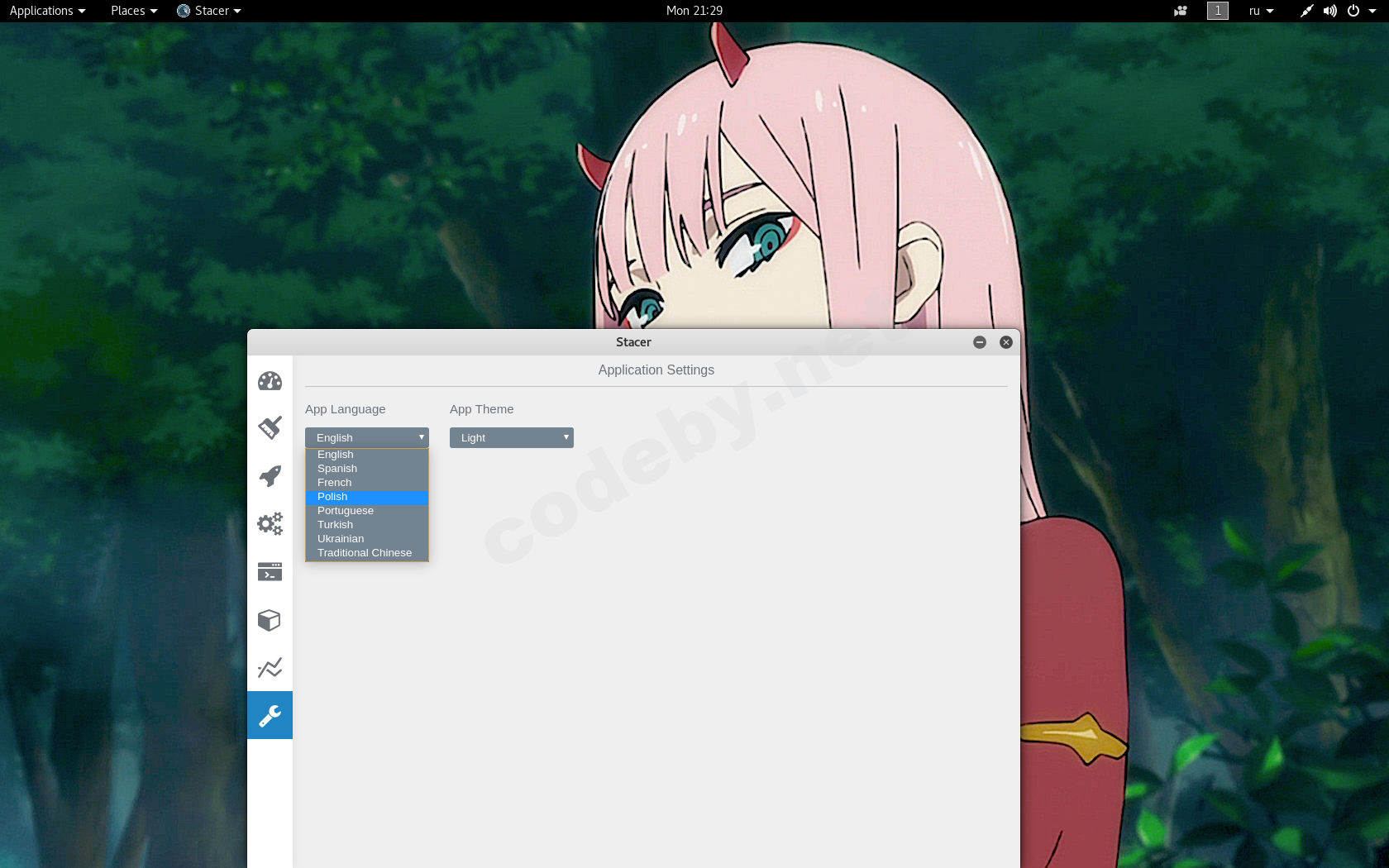Viewport: 1389px width, 868px height.
Task: Click the power icon in top bar
Action: coord(1353,11)
